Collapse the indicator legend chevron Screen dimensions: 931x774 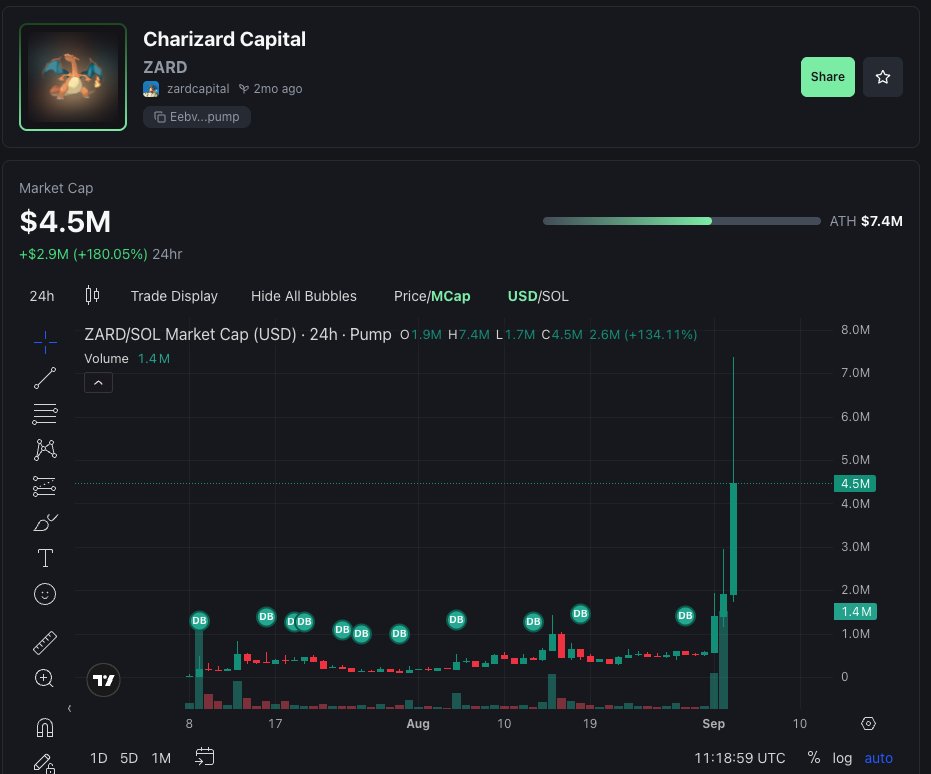99,383
